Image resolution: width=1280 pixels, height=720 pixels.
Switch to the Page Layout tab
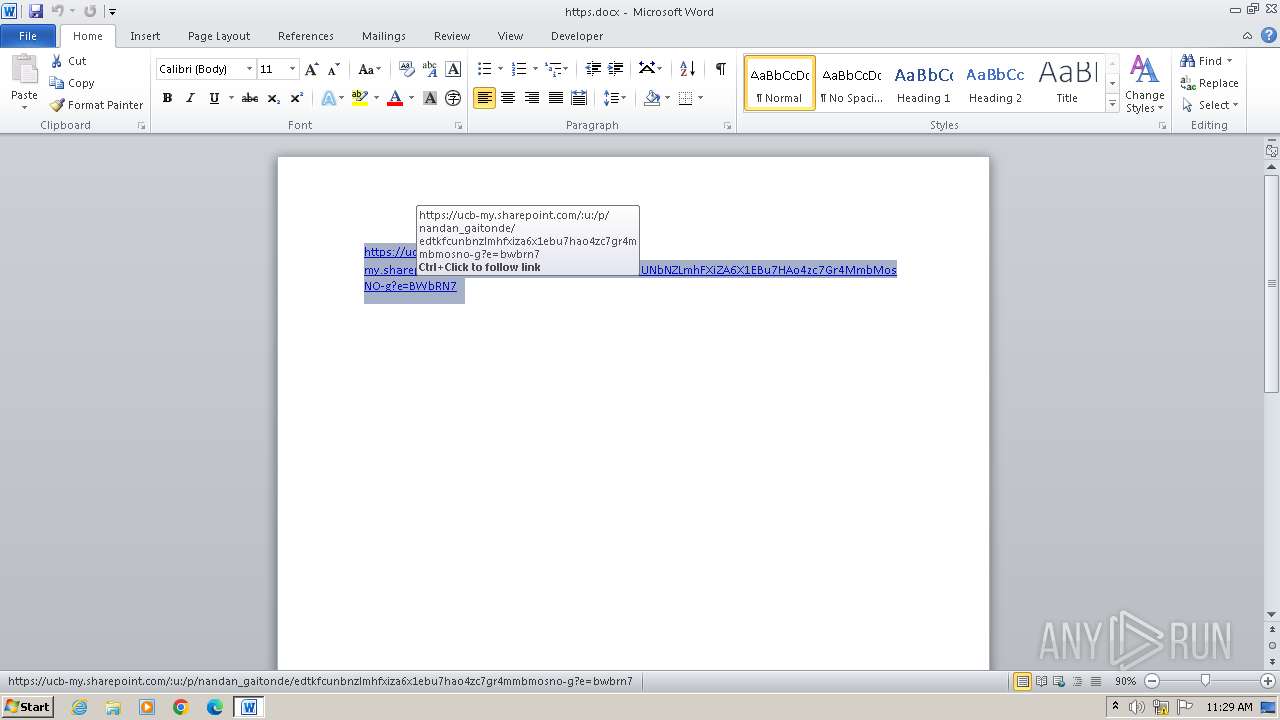(219, 35)
